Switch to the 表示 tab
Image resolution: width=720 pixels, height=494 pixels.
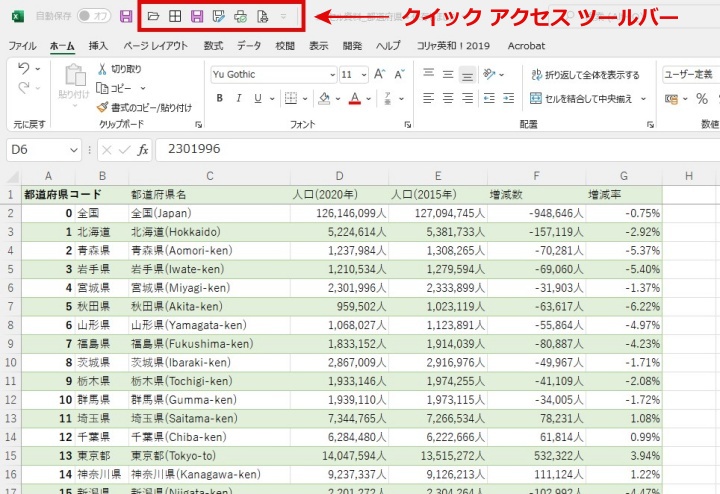click(x=319, y=45)
